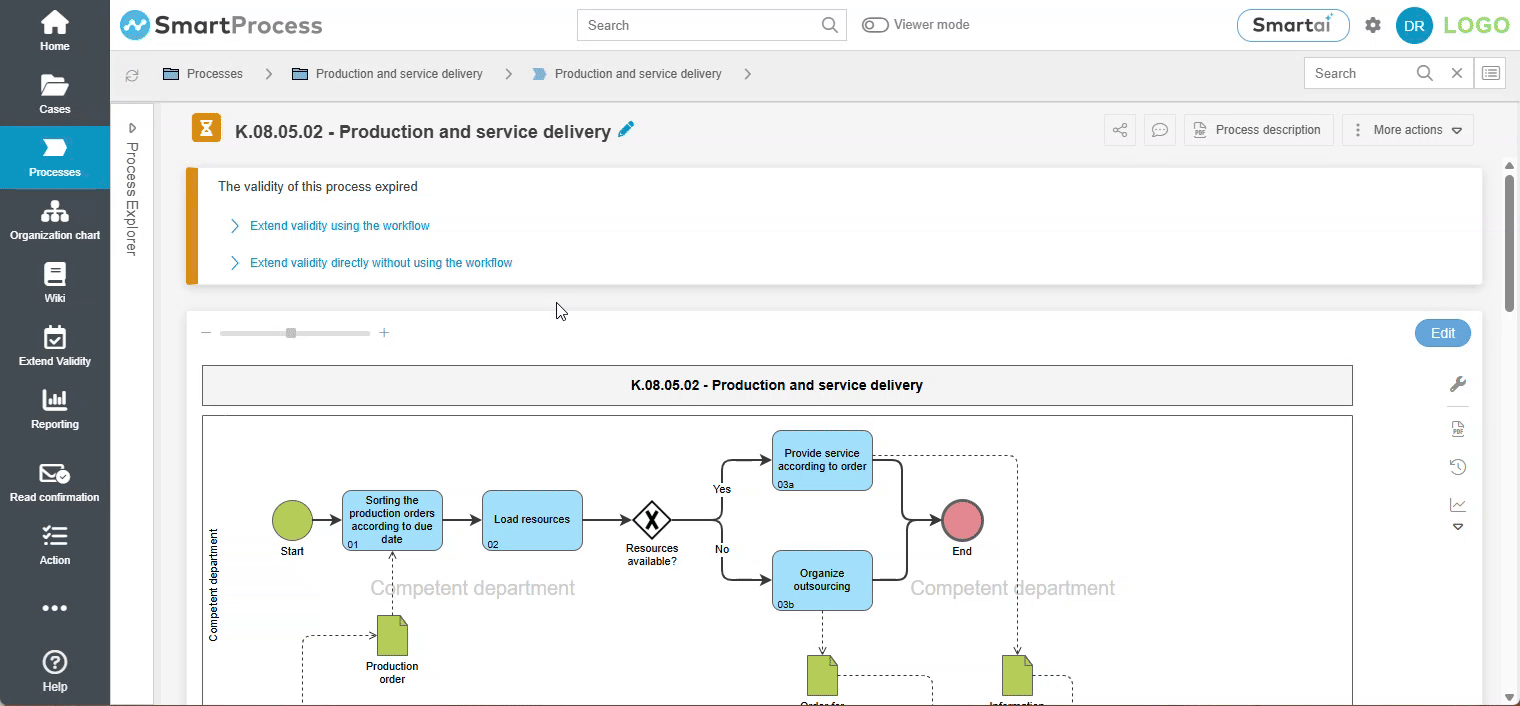This screenshot has height=706, width=1520.
Task: Click the scrollbar up arrow
Action: click(1509, 166)
